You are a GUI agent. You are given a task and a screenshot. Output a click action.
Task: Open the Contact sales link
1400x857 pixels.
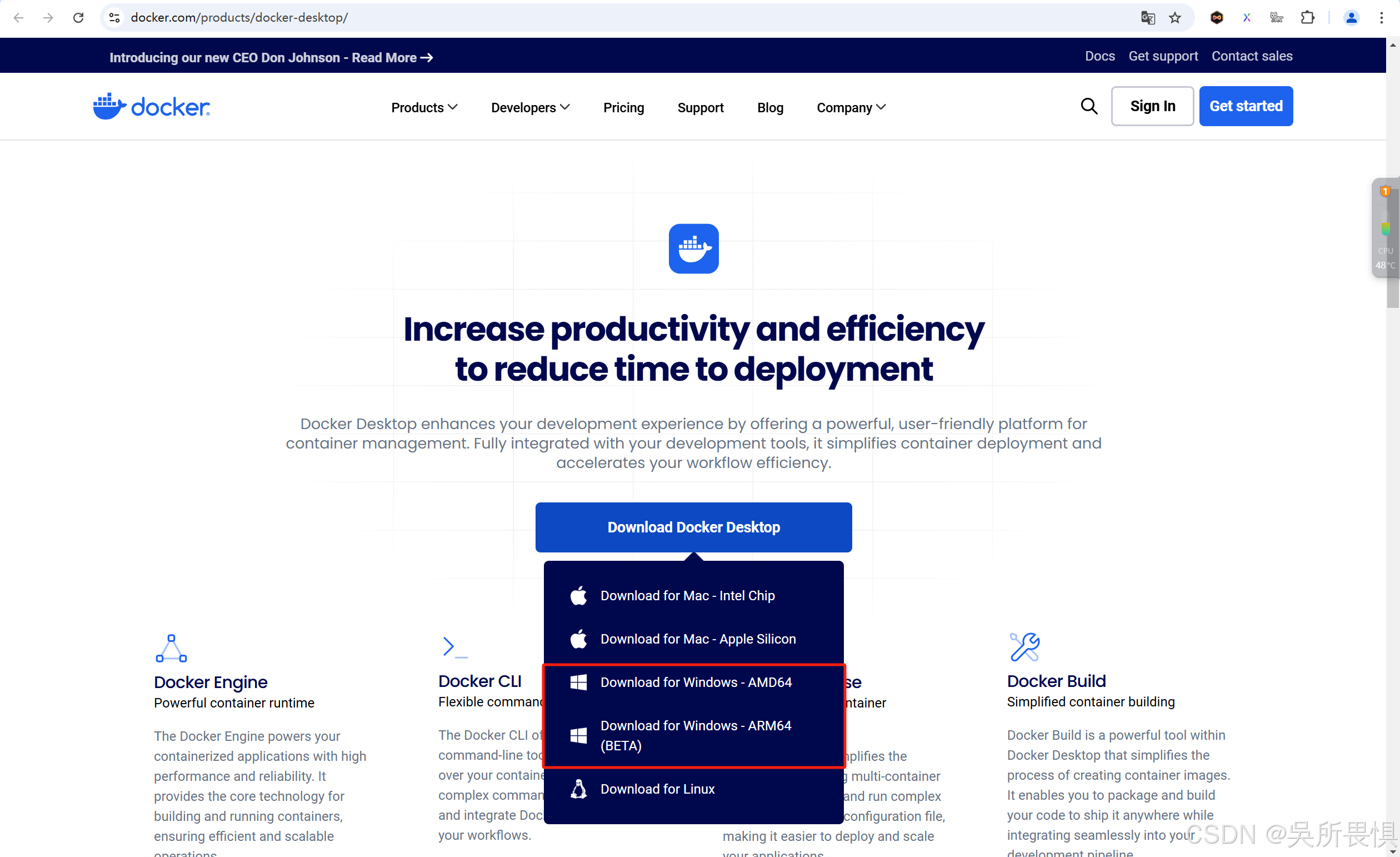click(1252, 56)
